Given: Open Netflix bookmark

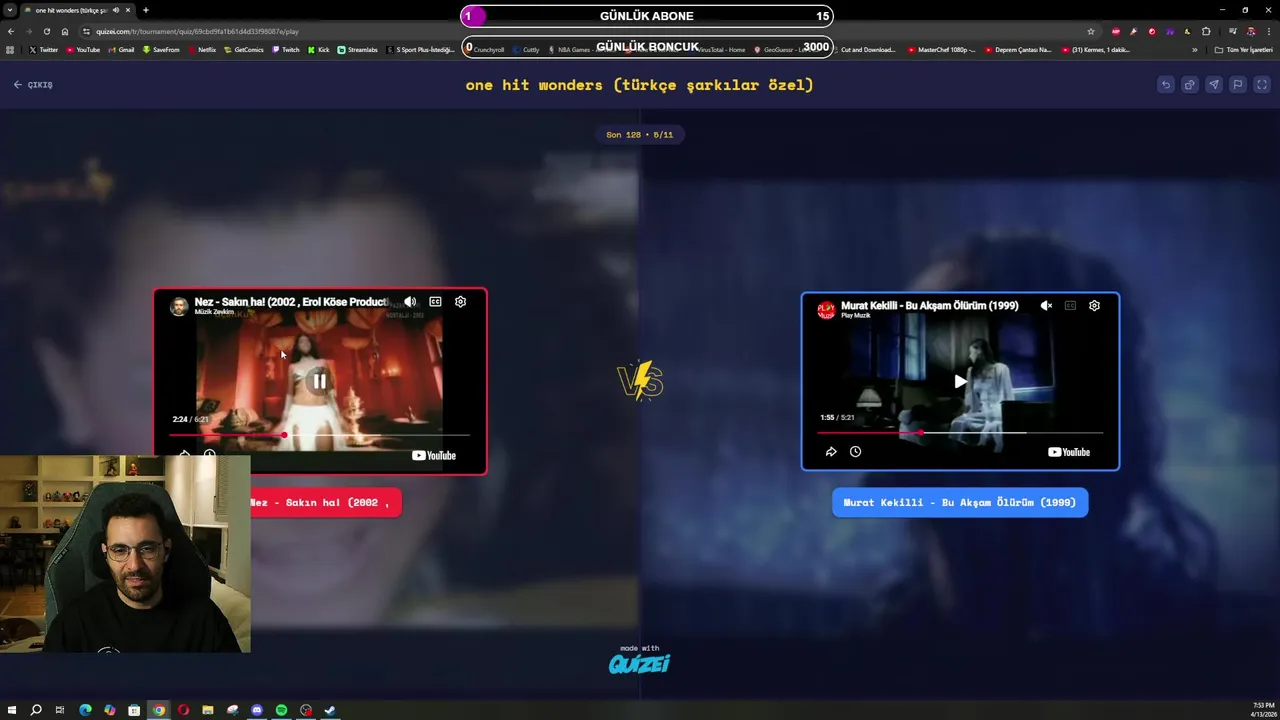Looking at the screenshot, I should (x=201, y=49).
